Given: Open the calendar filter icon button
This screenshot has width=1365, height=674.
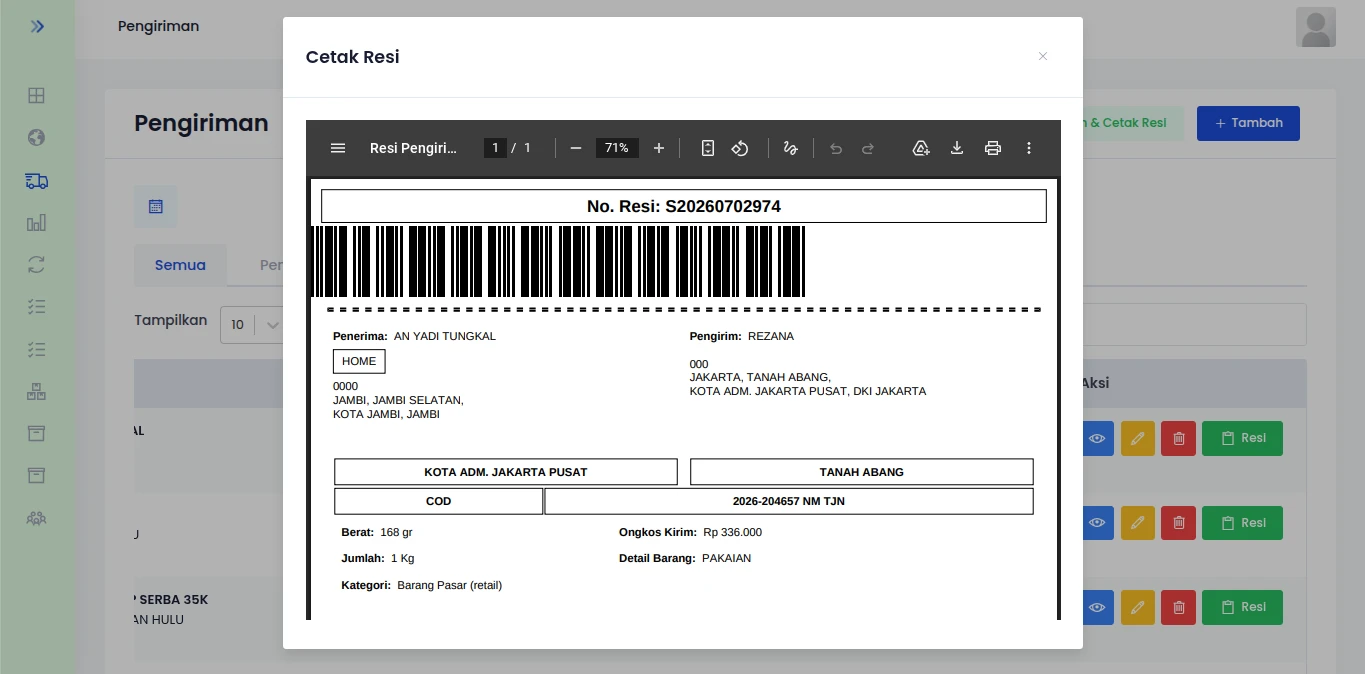Looking at the screenshot, I should (156, 206).
